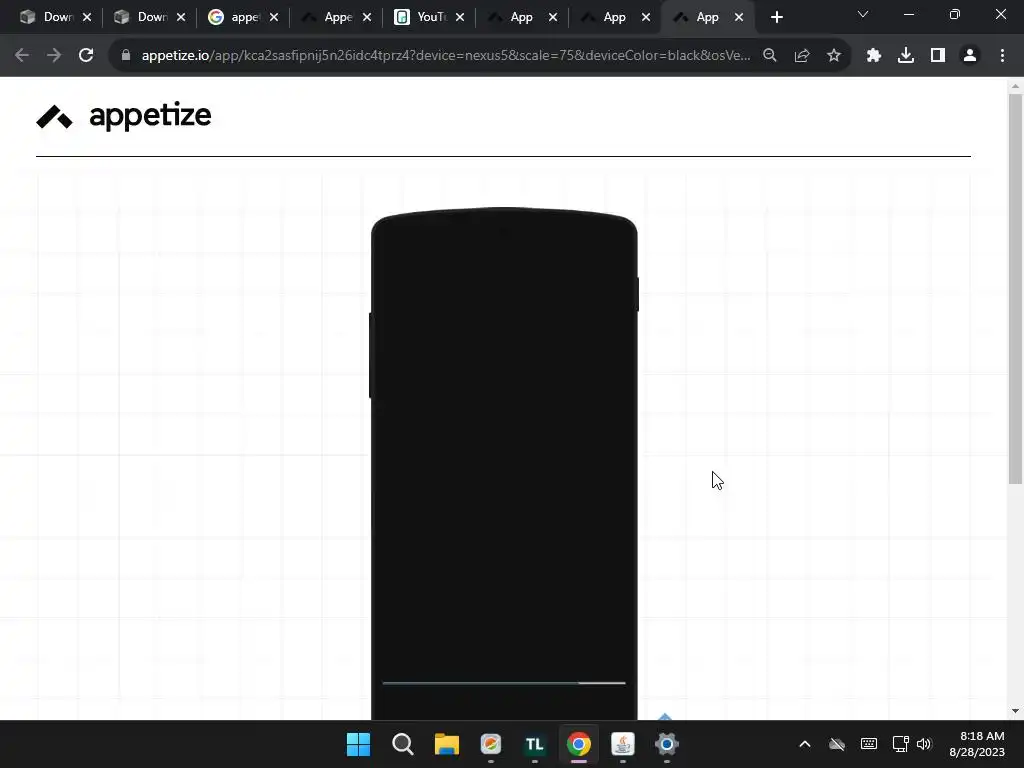This screenshot has width=1024, height=768.
Task: Open tab search dropdown arrow
Action: click(863, 14)
